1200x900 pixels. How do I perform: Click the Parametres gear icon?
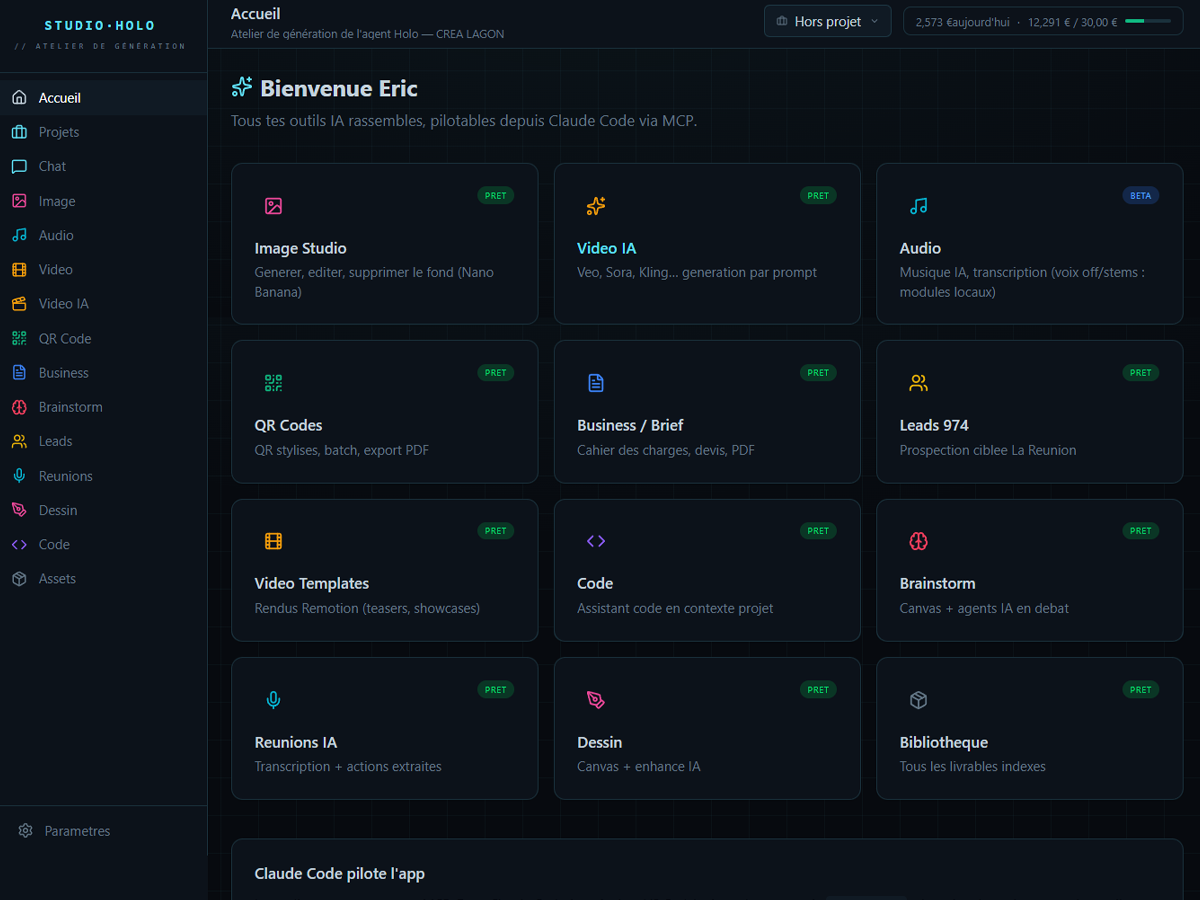pyautogui.click(x=26, y=831)
